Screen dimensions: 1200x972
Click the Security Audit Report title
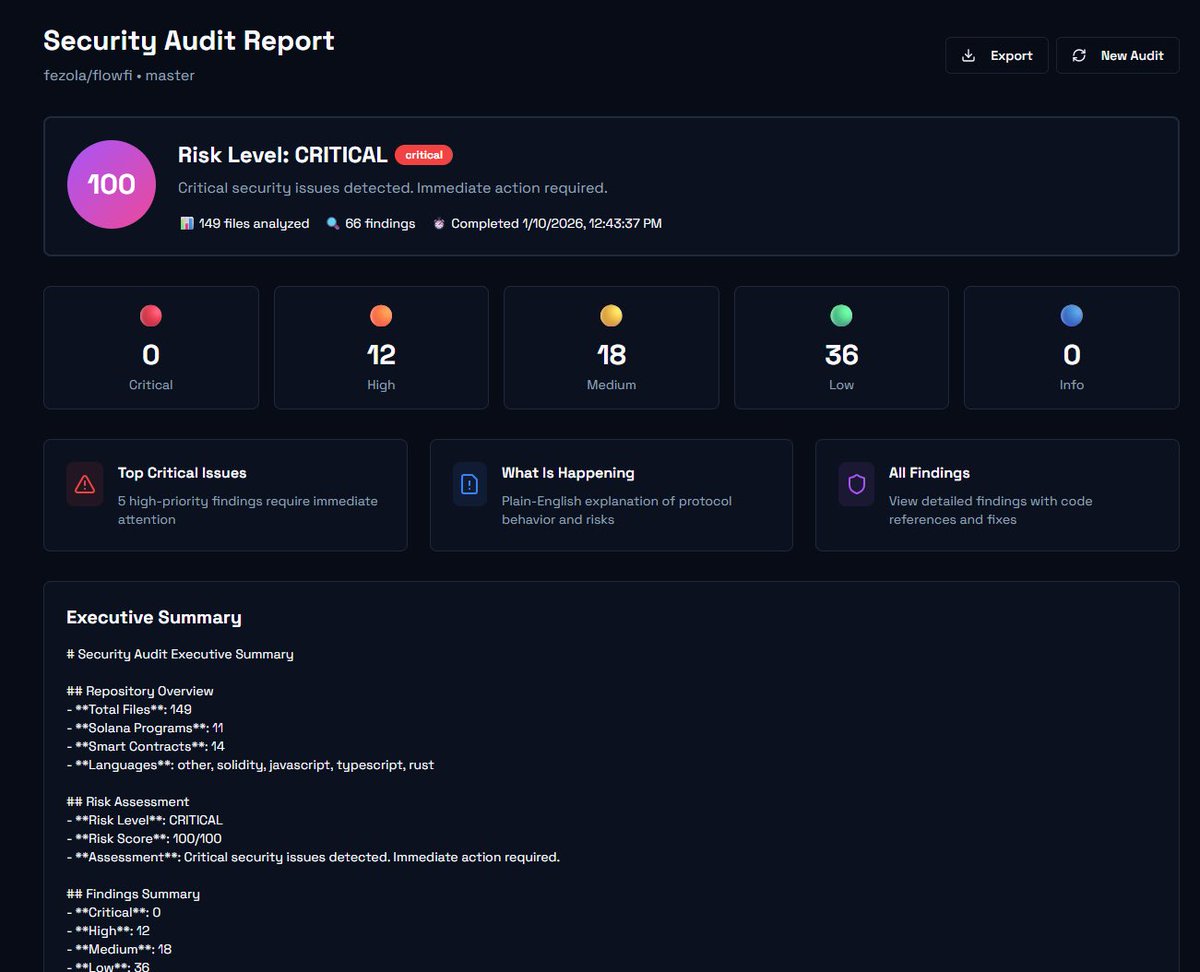189,41
